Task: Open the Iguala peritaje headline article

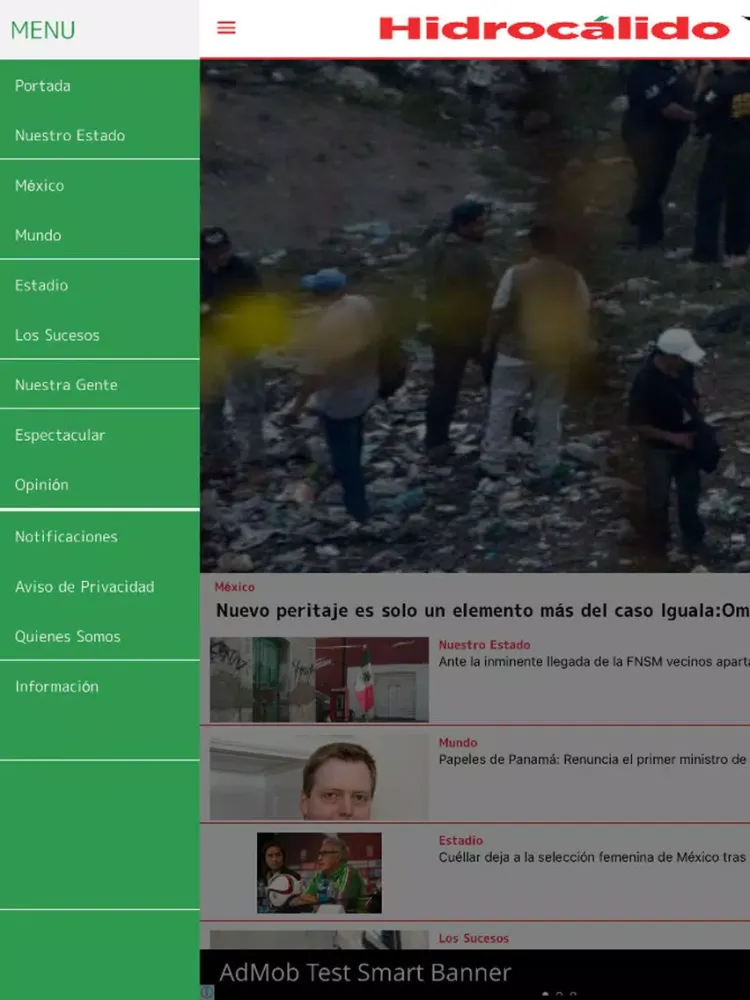Action: [482, 611]
